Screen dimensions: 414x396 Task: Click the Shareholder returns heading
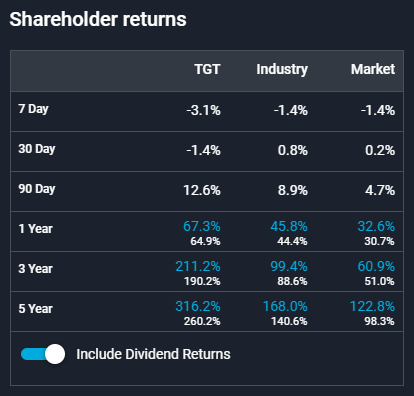pyautogui.click(x=98, y=19)
